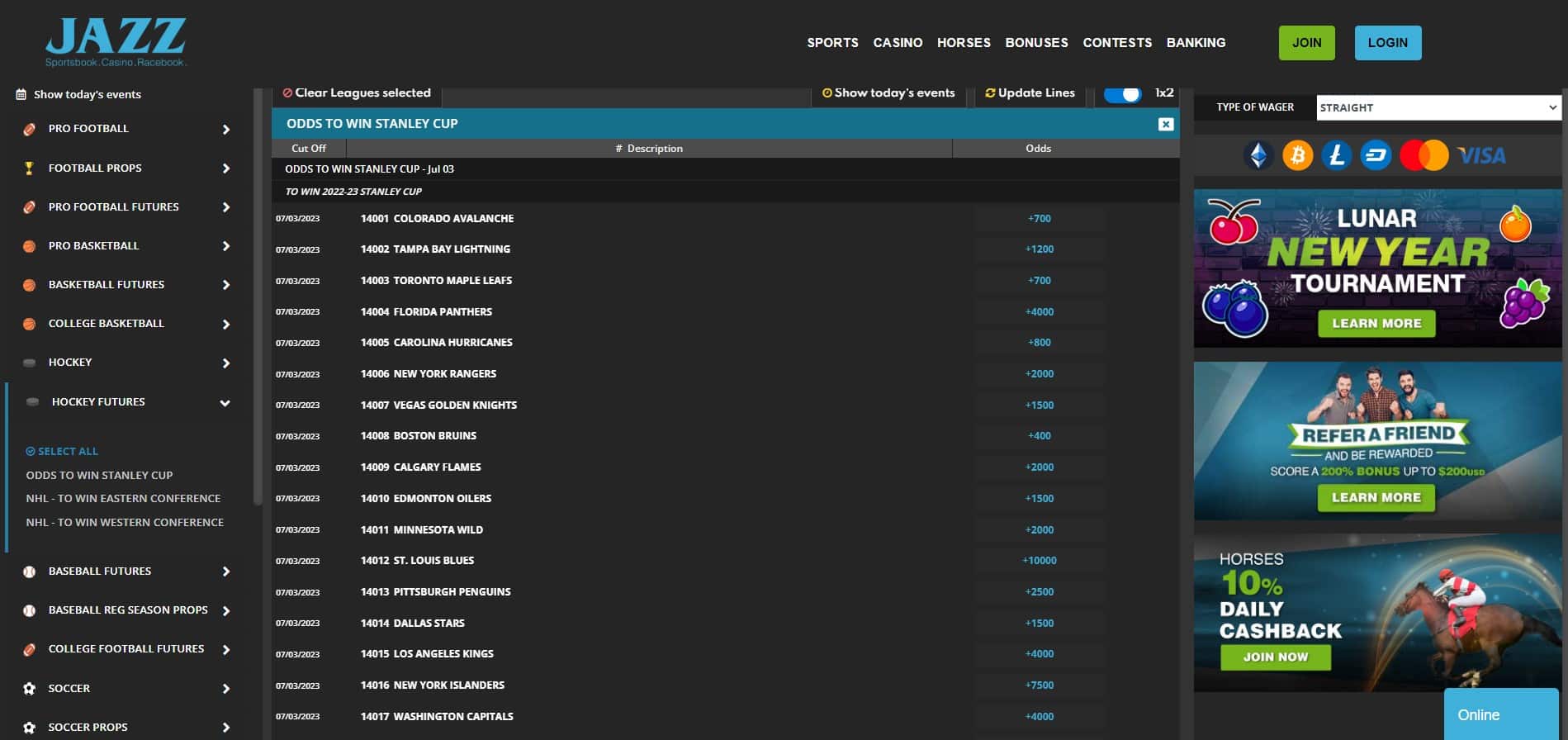Click the Visa logo

click(x=1482, y=155)
